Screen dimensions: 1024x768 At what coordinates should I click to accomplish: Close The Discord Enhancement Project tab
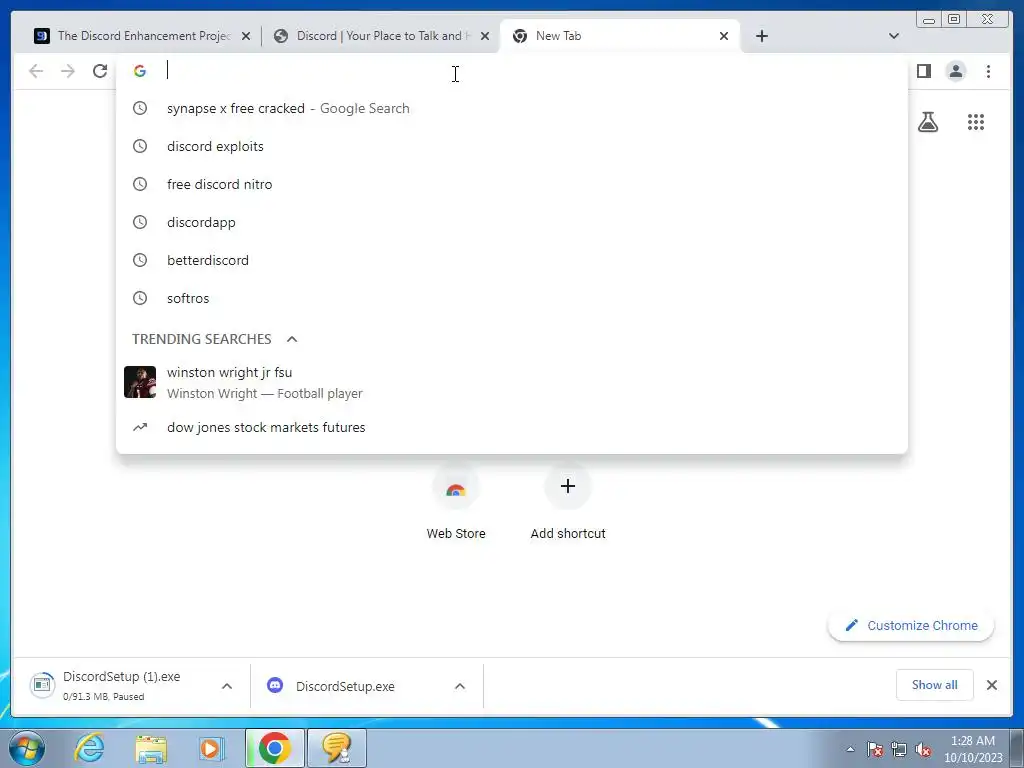coord(246,36)
